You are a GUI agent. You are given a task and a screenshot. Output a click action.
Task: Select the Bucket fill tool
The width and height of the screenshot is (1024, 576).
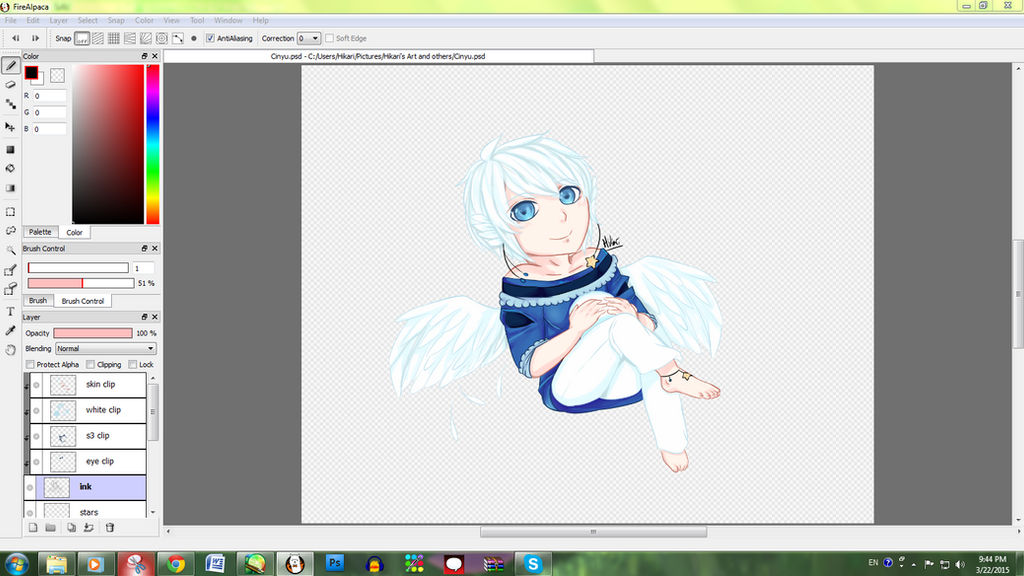pos(10,168)
